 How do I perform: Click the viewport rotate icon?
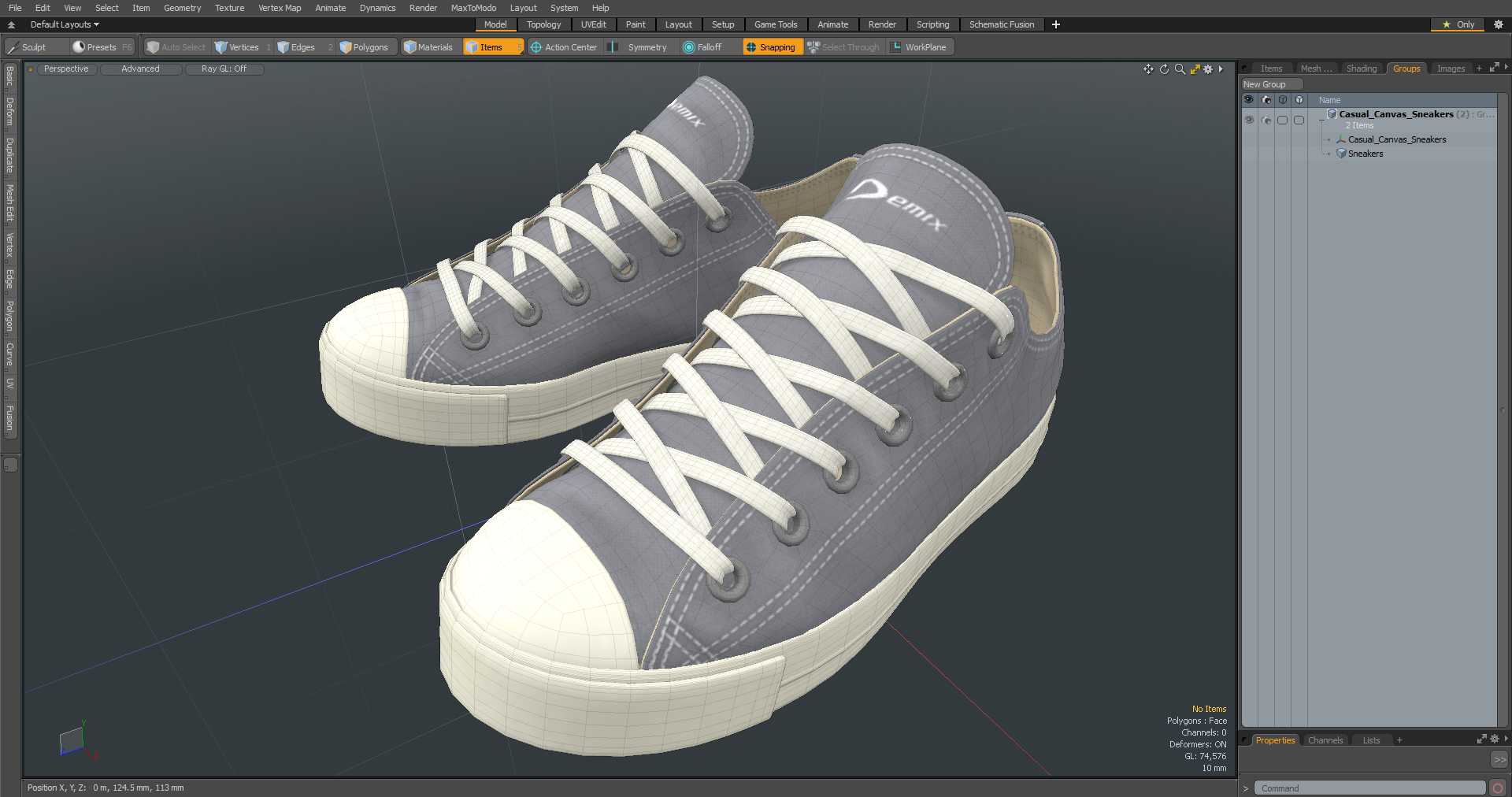(x=1164, y=69)
